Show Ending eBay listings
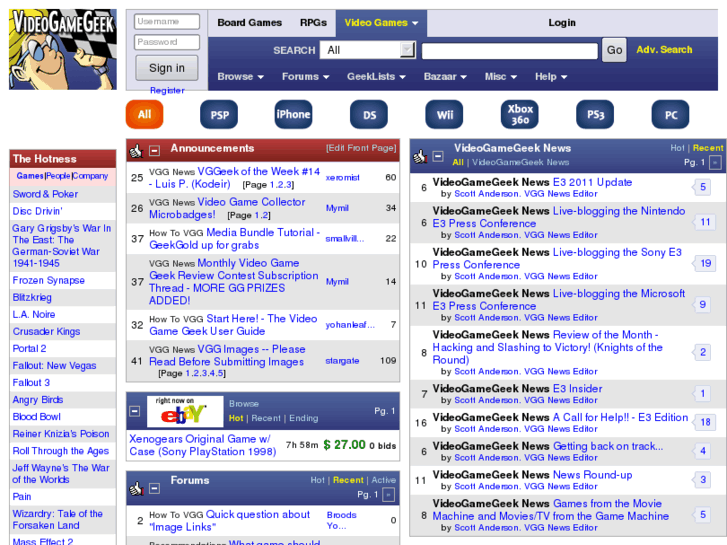727x545 pixels. pyautogui.click(x=304, y=418)
